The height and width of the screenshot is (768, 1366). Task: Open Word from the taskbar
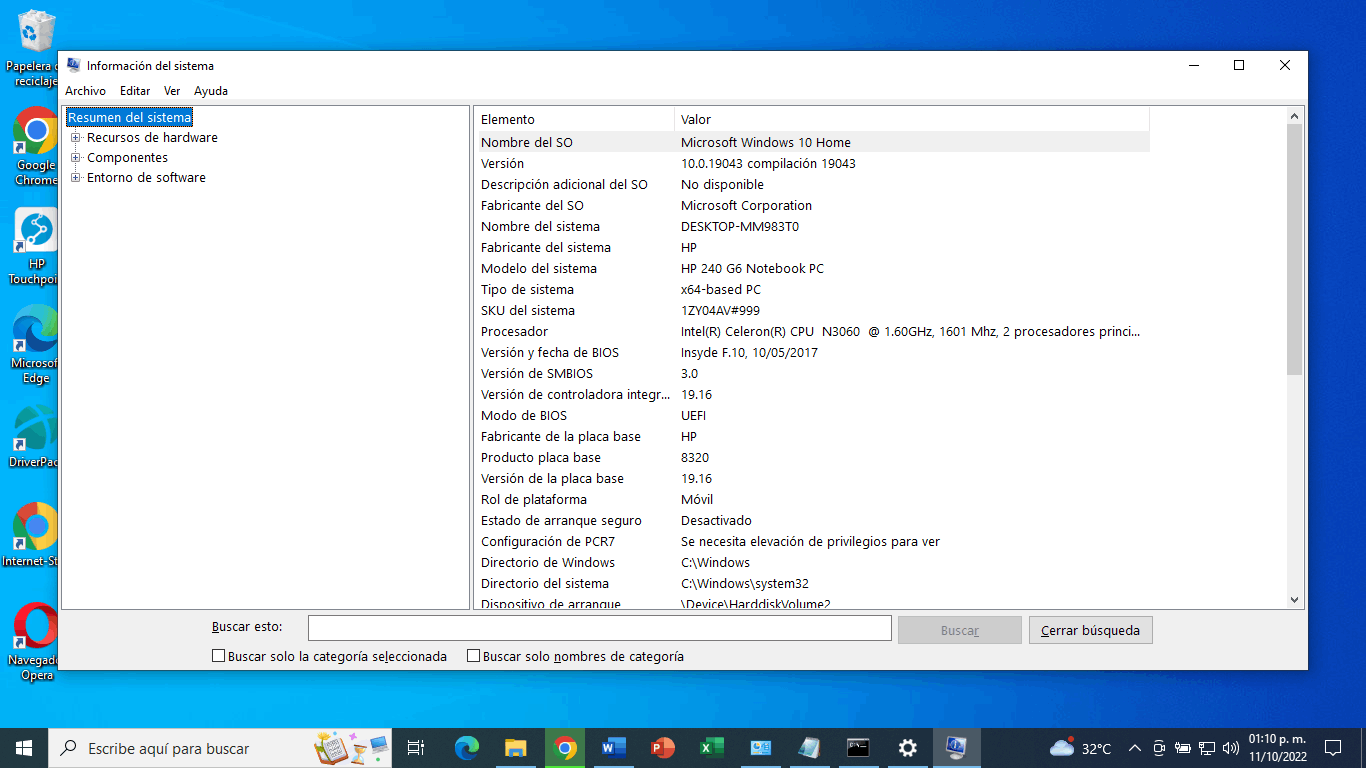point(614,748)
